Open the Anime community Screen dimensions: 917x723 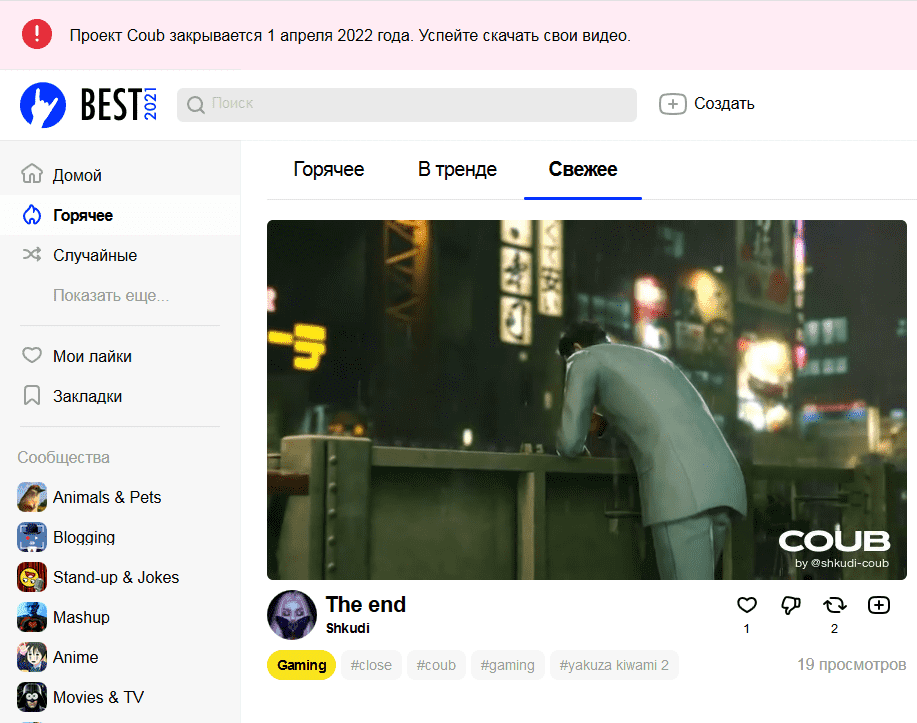(75, 657)
